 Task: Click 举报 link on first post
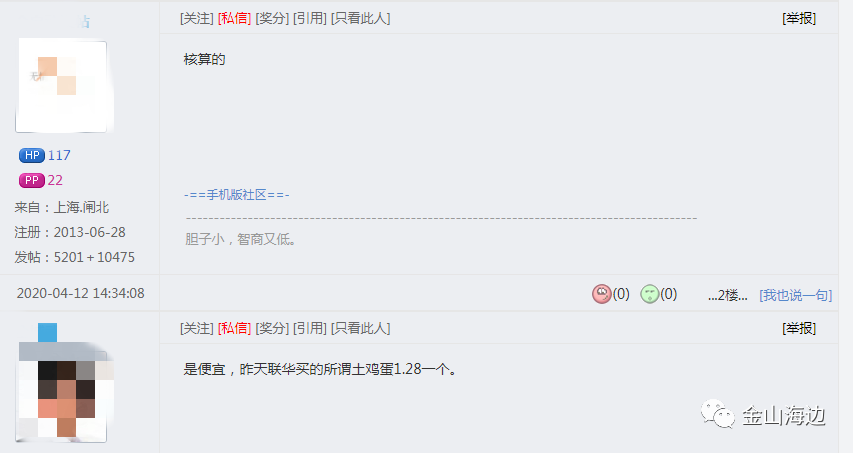pos(799,18)
